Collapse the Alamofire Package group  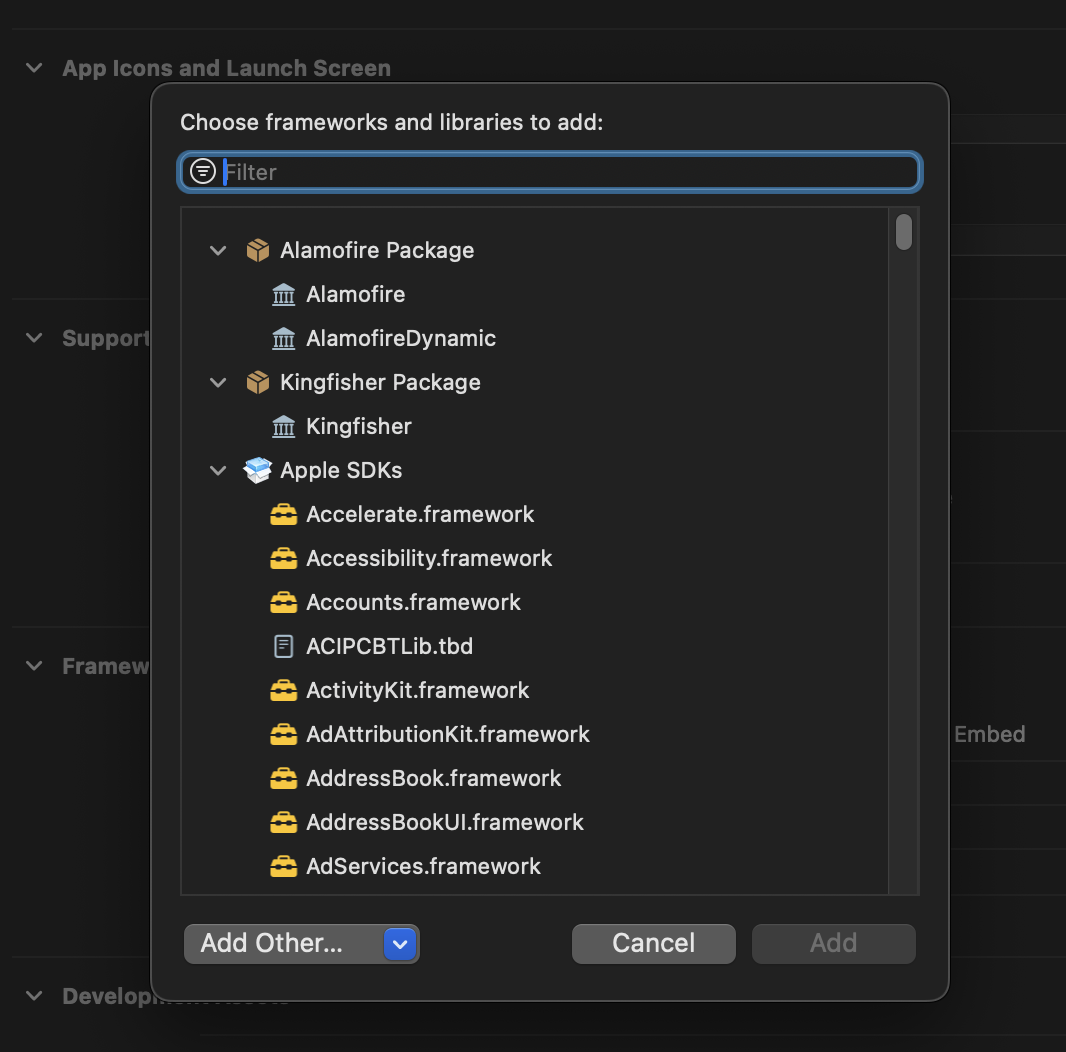(x=218, y=251)
